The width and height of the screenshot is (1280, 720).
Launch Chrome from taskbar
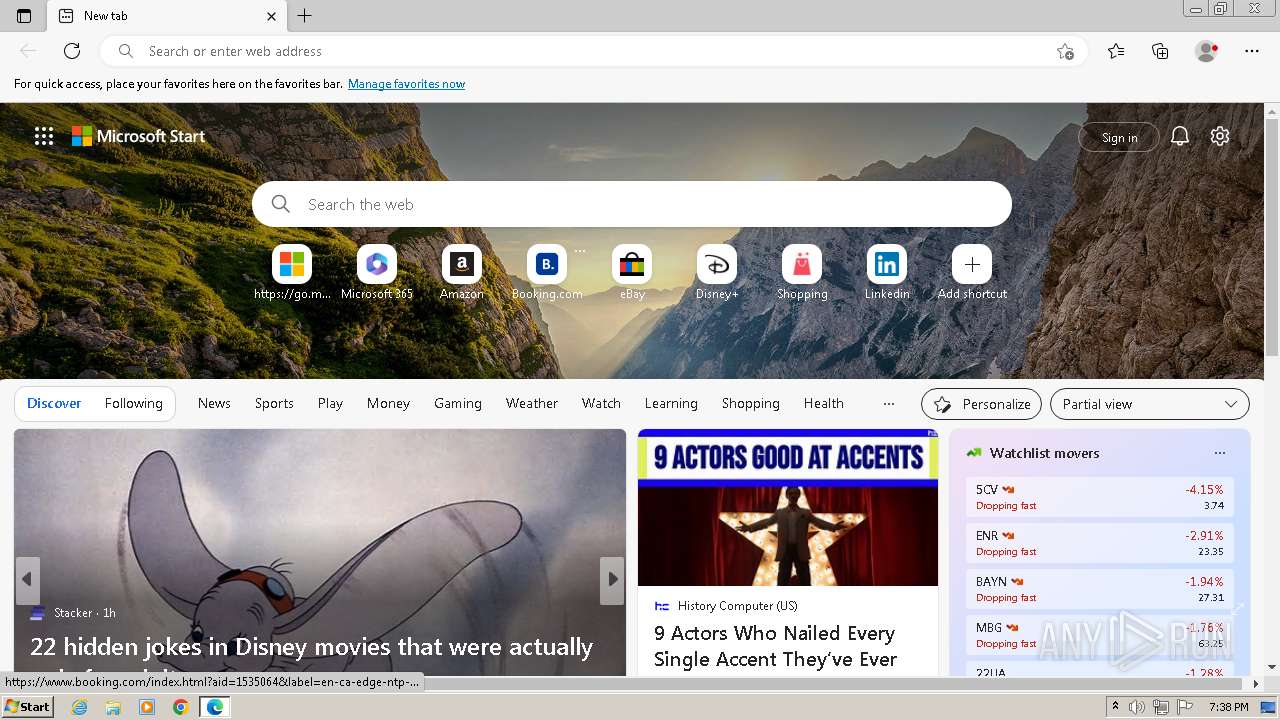point(180,707)
